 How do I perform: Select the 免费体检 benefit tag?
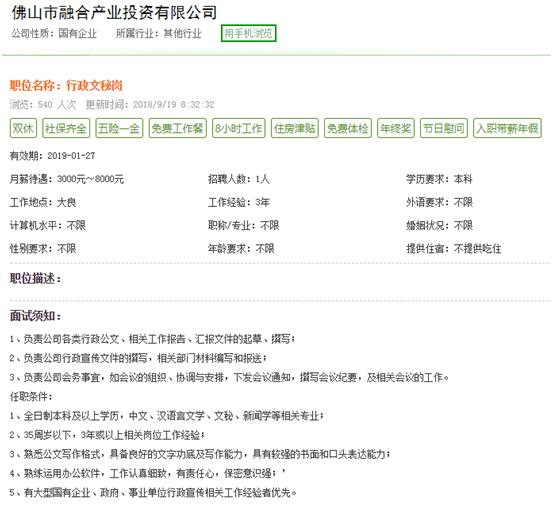click(348, 128)
